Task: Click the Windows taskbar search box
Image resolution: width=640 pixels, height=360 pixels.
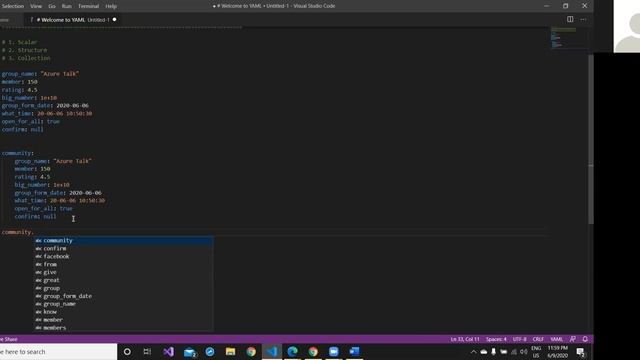Action: pos(58,352)
